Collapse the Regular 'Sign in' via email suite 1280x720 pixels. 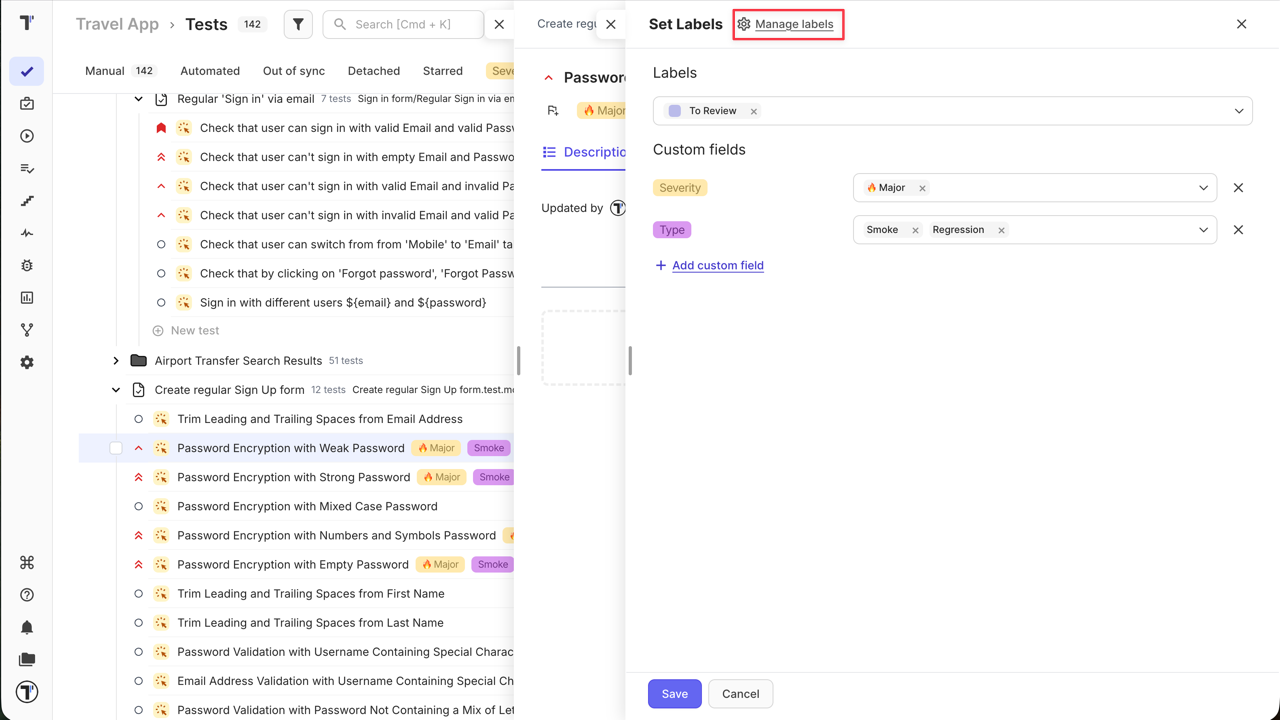(139, 99)
